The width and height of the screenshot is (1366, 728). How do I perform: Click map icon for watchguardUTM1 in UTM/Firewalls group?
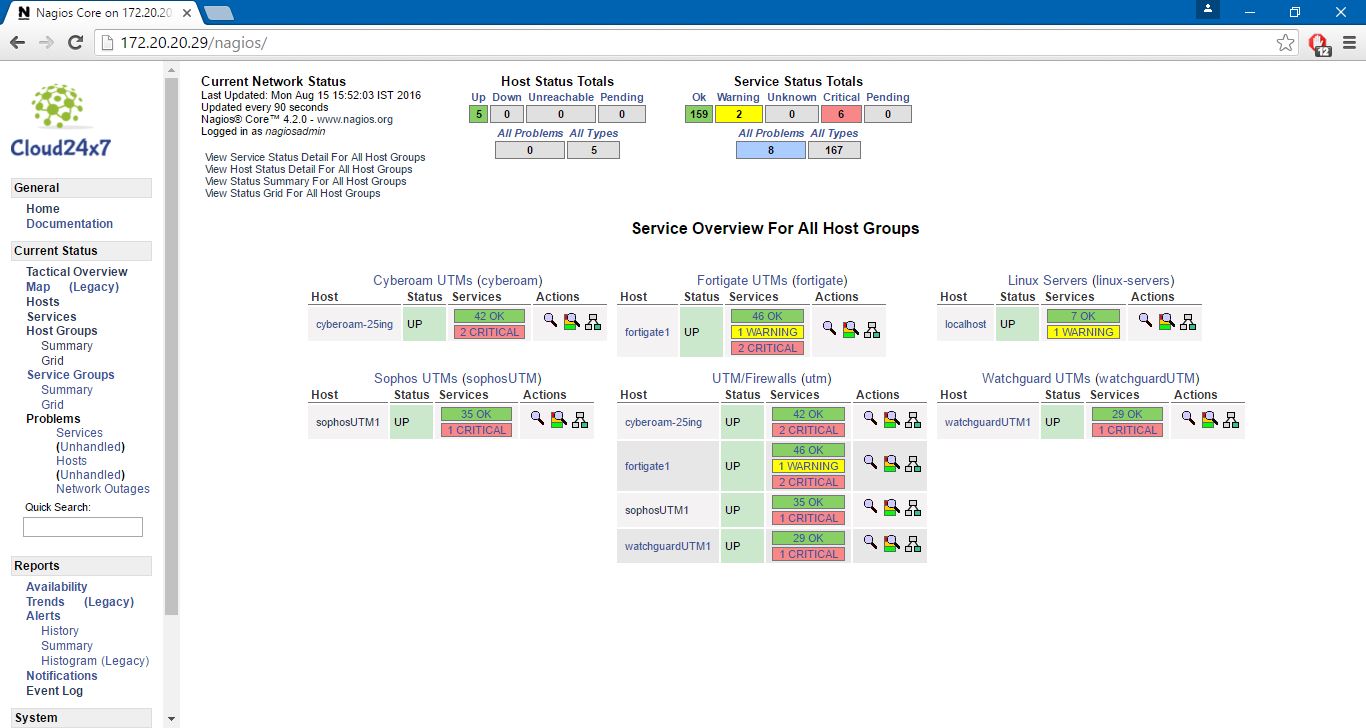click(913, 544)
